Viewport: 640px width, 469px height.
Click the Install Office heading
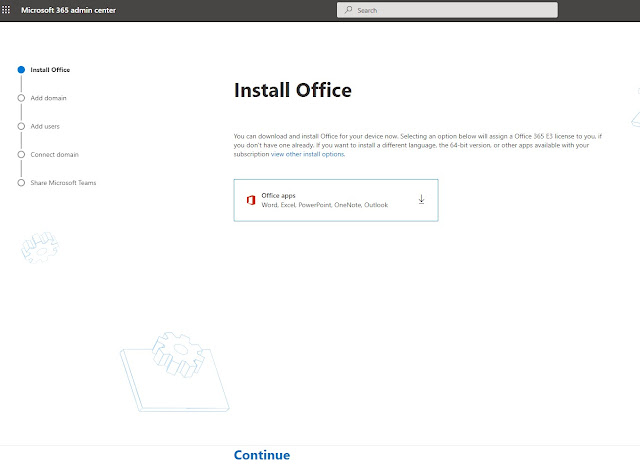click(293, 90)
